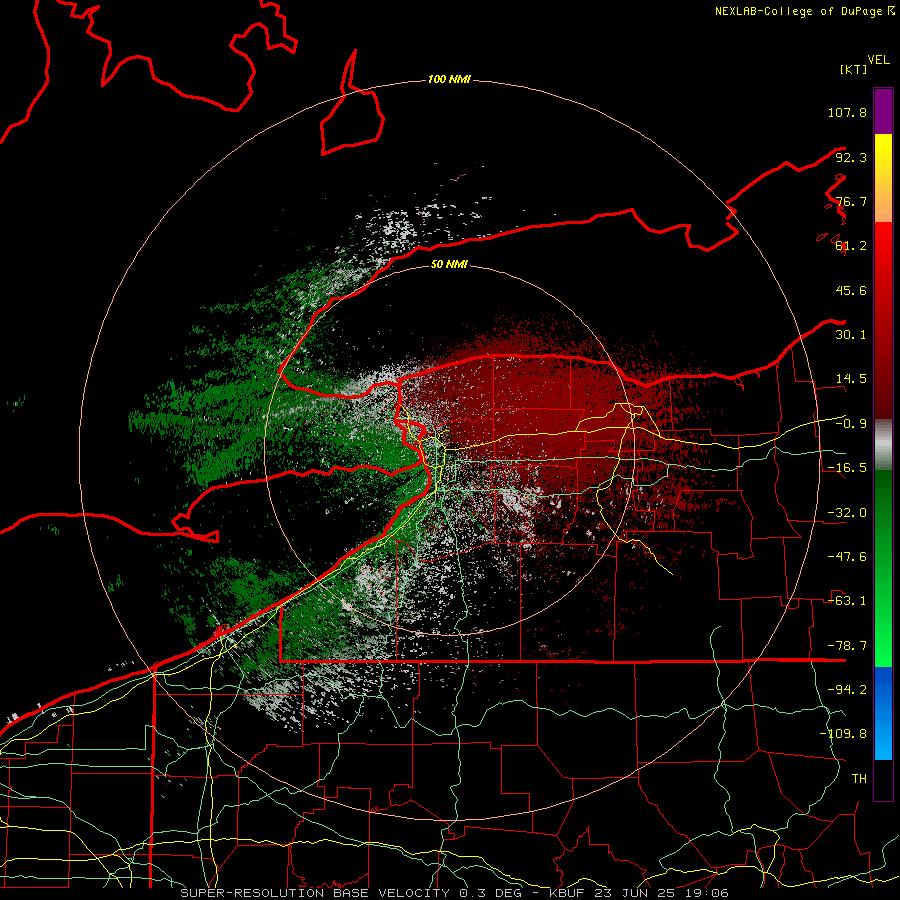900x900 pixels.
Task: Click the 76.7 velocity scale value
Action: [851, 201]
